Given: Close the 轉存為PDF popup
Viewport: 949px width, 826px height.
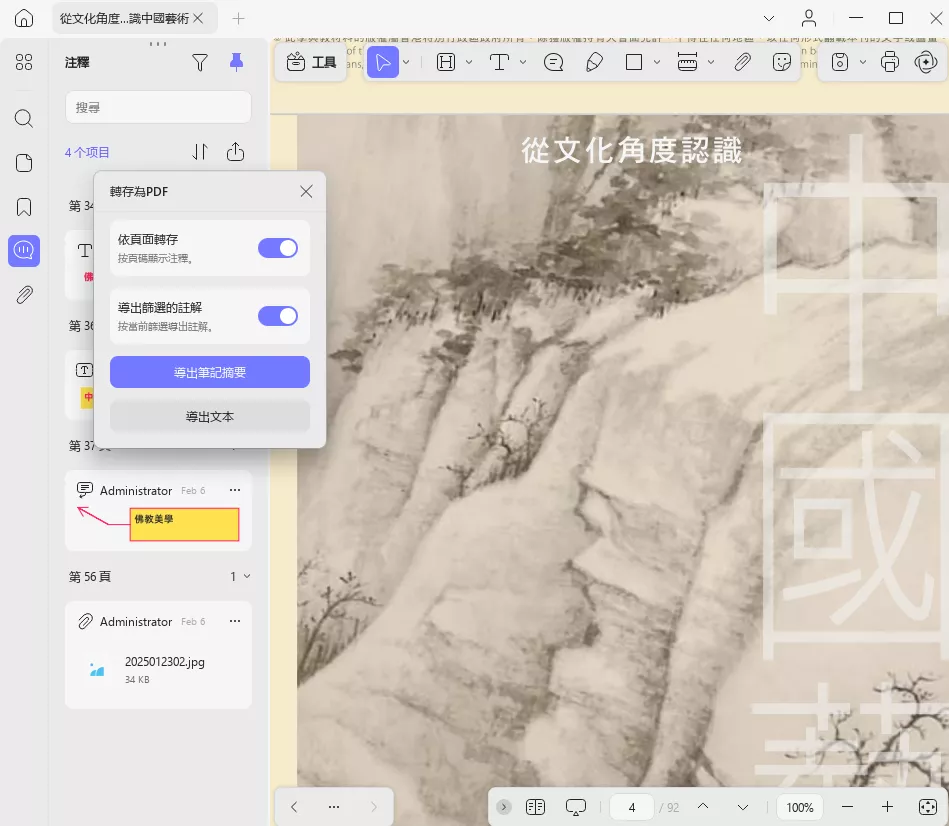Looking at the screenshot, I should pos(306,192).
